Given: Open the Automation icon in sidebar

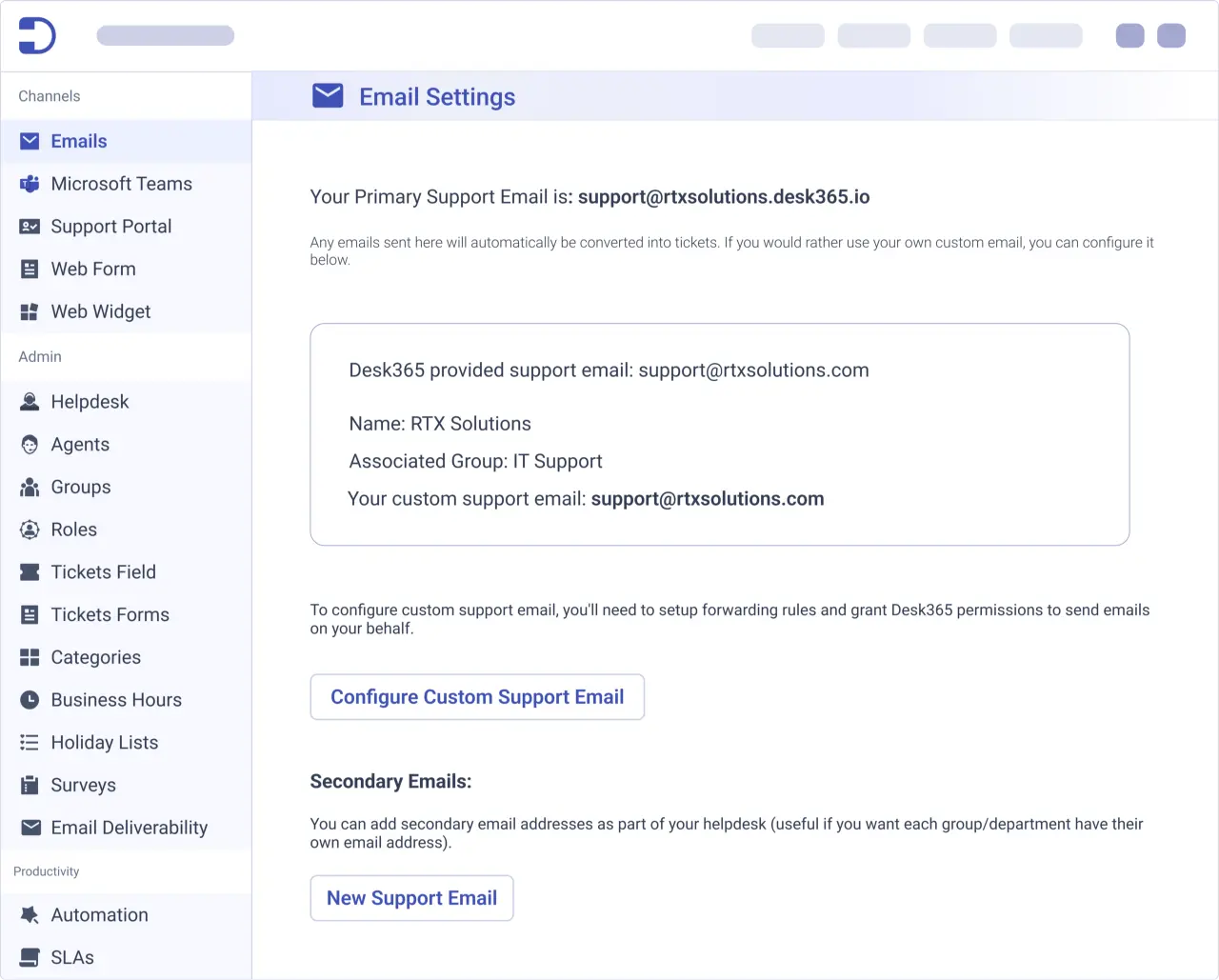Looking at the screenshot, I should pyautogui.click(x=30, y=915).
